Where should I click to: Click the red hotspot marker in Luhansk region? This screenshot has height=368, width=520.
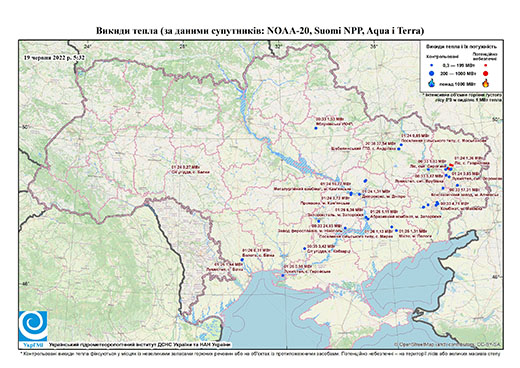pos(451,165)
